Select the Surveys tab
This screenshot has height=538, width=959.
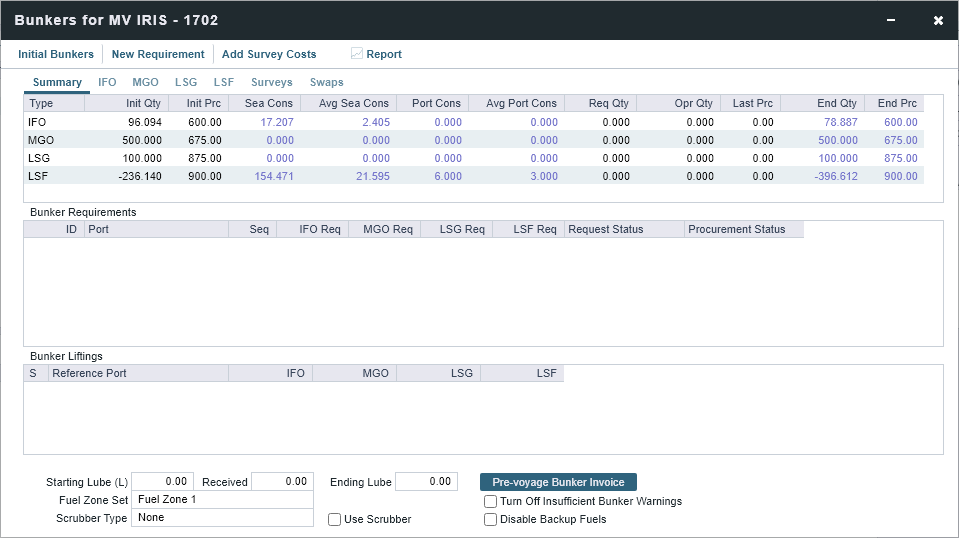click(271, 82)
